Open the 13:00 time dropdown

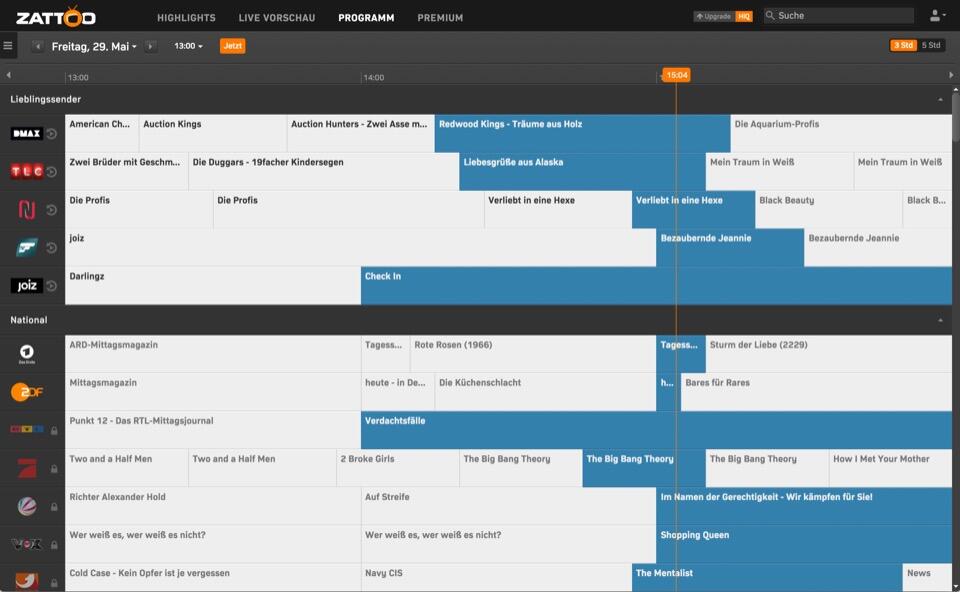pyautogui.click(x=188, y=46)
